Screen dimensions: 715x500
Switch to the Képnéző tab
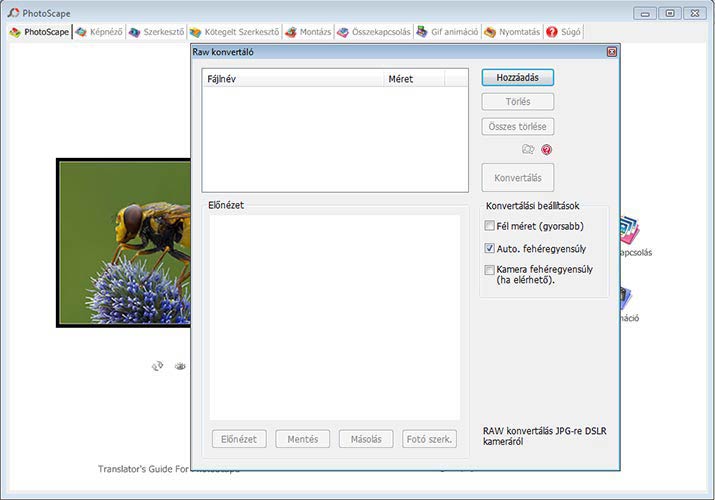point(100,32)
